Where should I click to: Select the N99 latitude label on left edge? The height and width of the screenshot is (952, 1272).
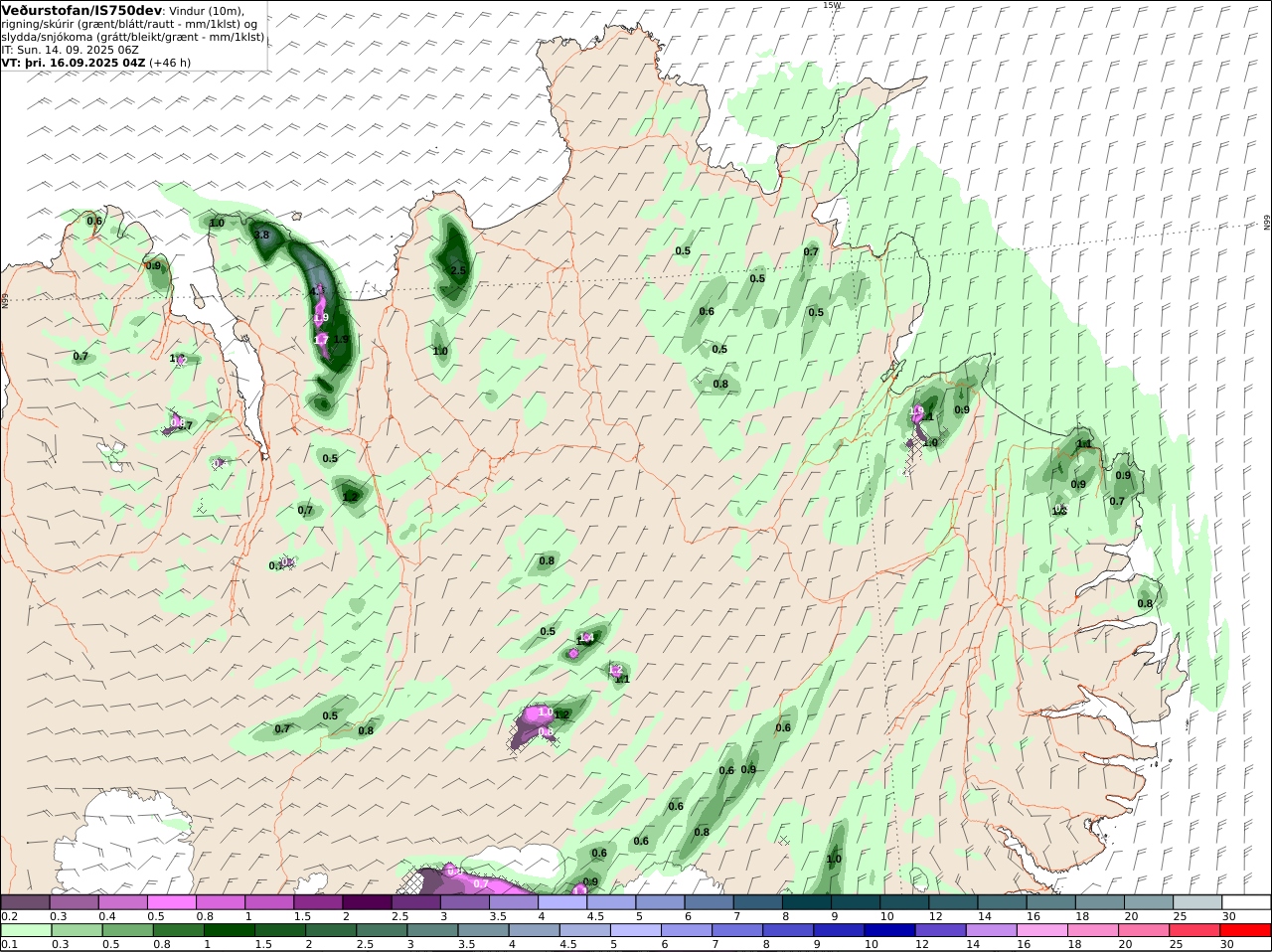point(5,299)
